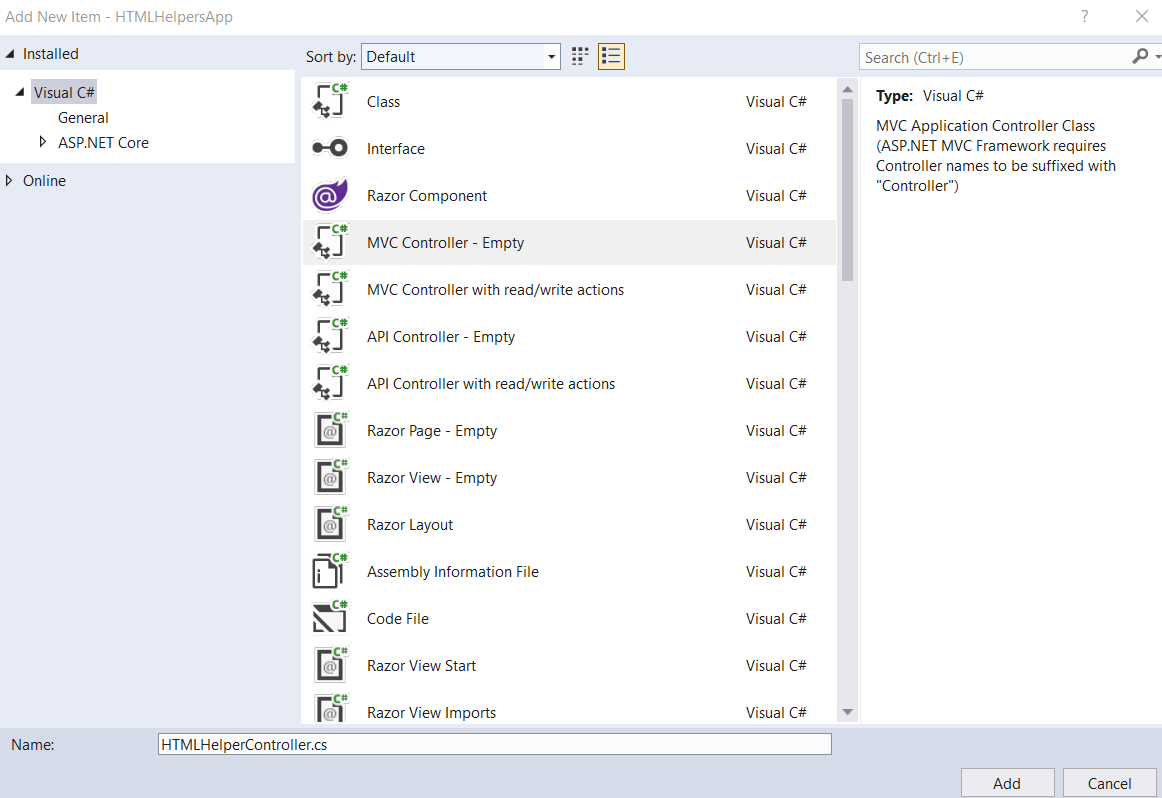Click the Interface template icon
Image resolution: width=1162 pixels, height=798 pixels.
coord(330,148)
